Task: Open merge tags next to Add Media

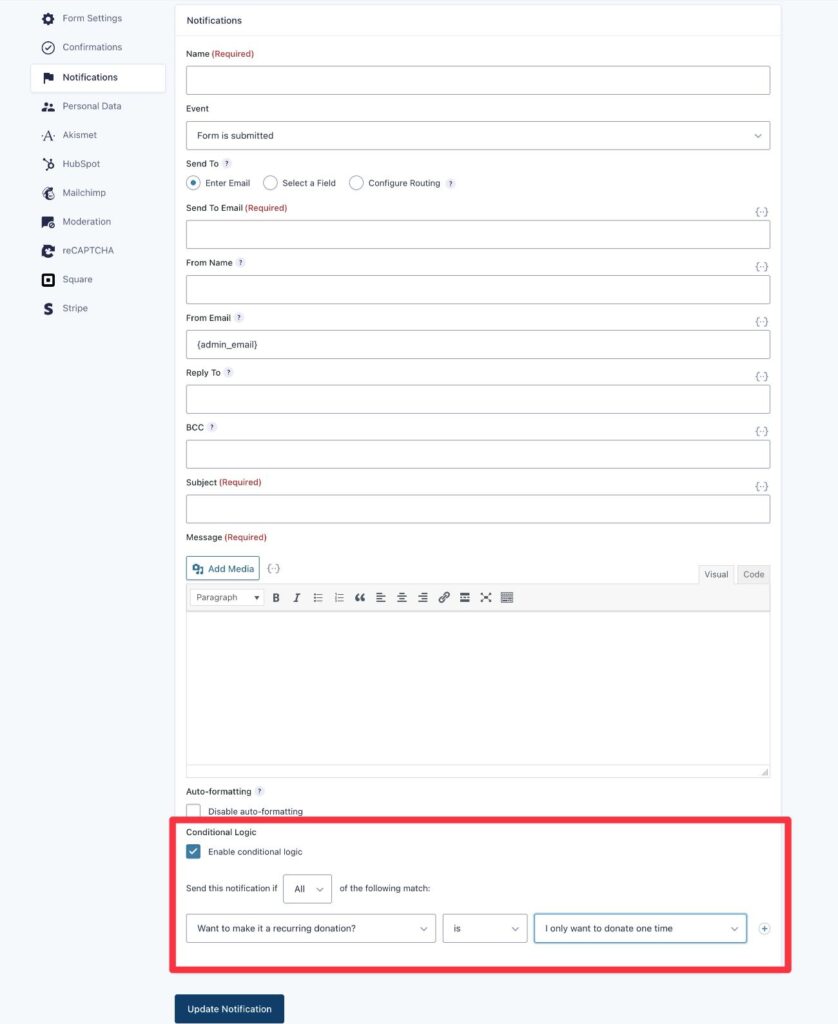Action: click(274, 568)
